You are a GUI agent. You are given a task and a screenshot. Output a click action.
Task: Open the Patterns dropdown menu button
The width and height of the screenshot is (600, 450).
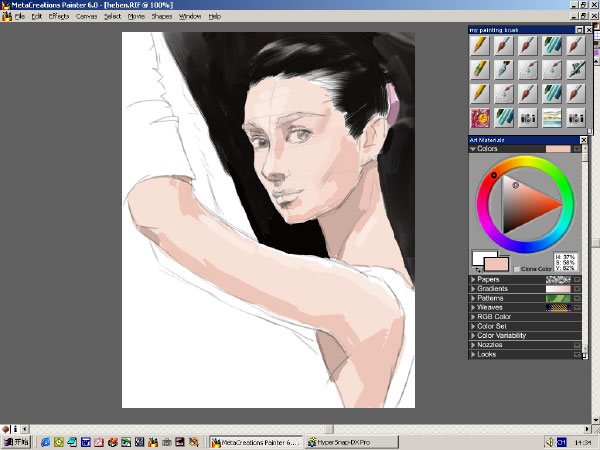pyautogui.click(x=577, y=298)
